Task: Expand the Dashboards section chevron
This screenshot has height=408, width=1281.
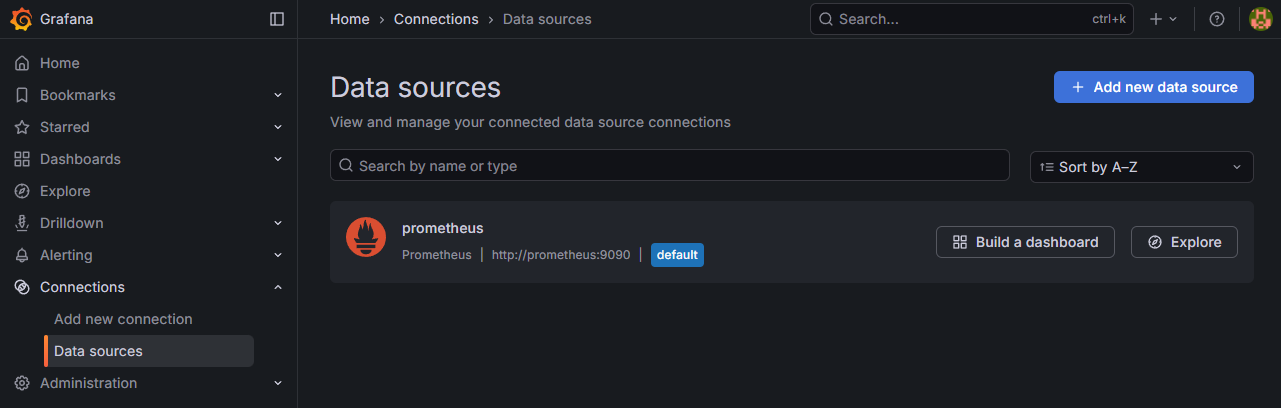Action: 278,159
